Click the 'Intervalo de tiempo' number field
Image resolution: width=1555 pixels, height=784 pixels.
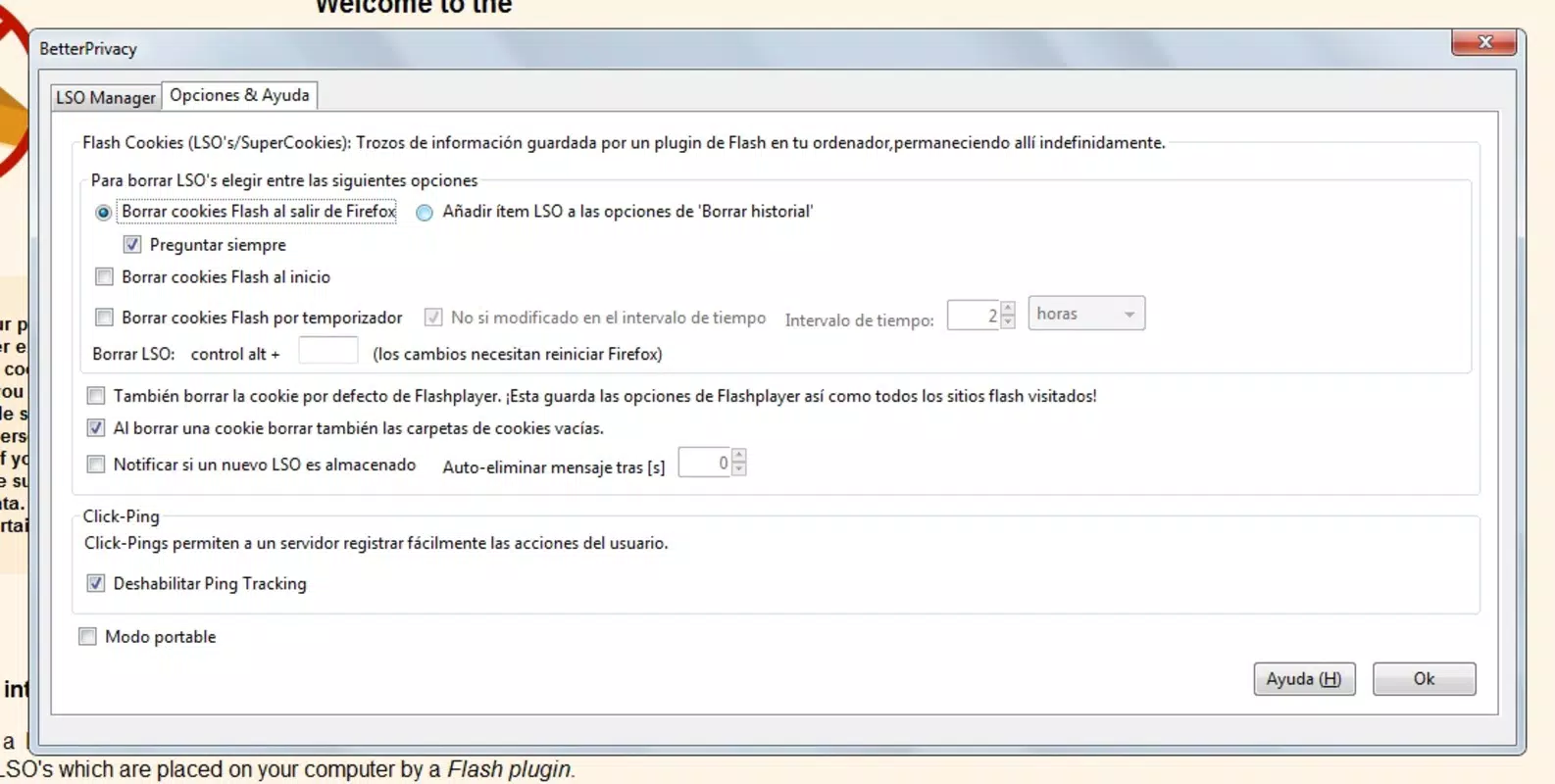pyautogui.click(x=974, y=316)
